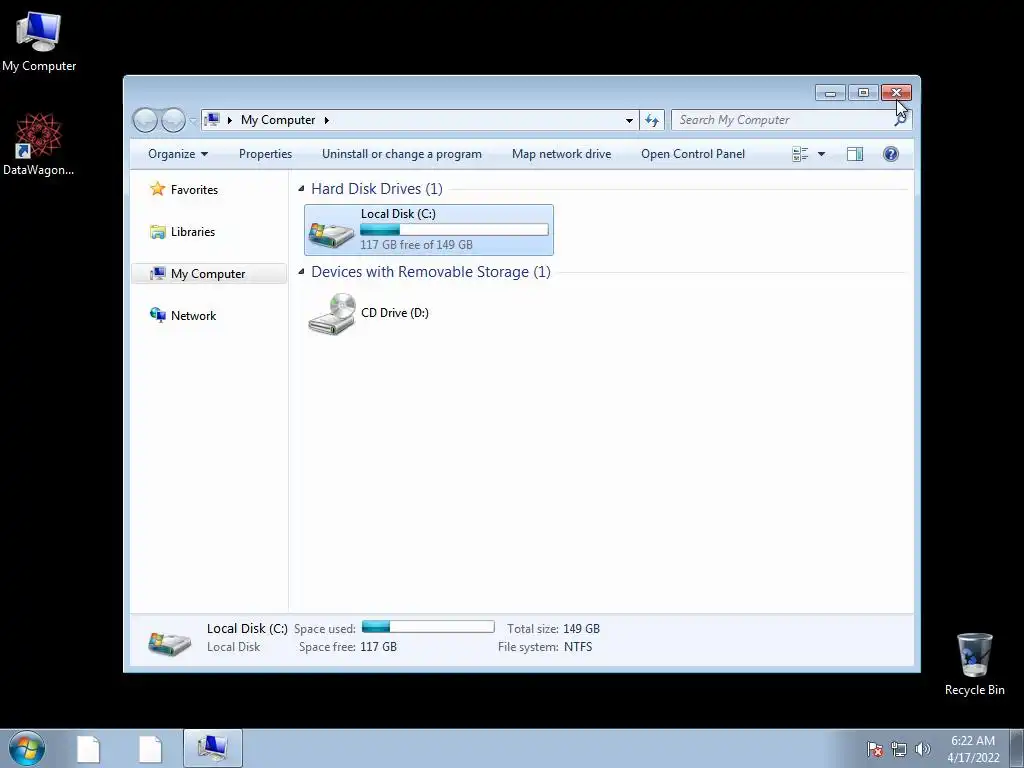Open view options dropdown arrow
This screenshot has width=1024, height=768.
pos(822,154)
